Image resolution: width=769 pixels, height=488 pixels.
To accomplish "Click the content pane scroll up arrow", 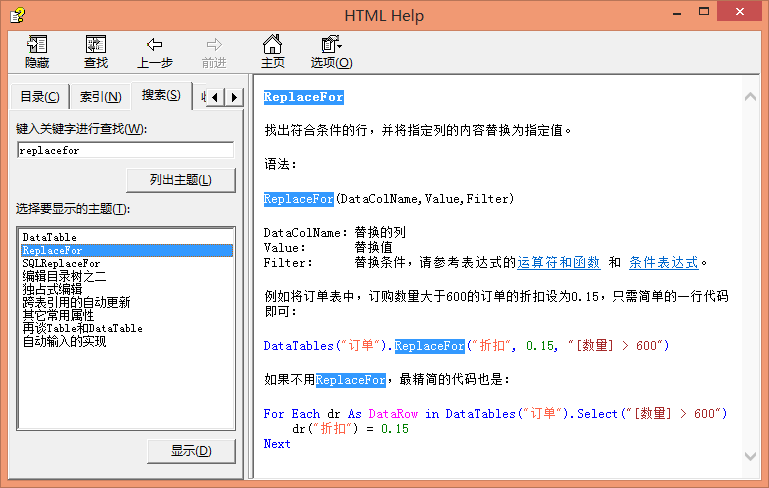I will 750,97.
